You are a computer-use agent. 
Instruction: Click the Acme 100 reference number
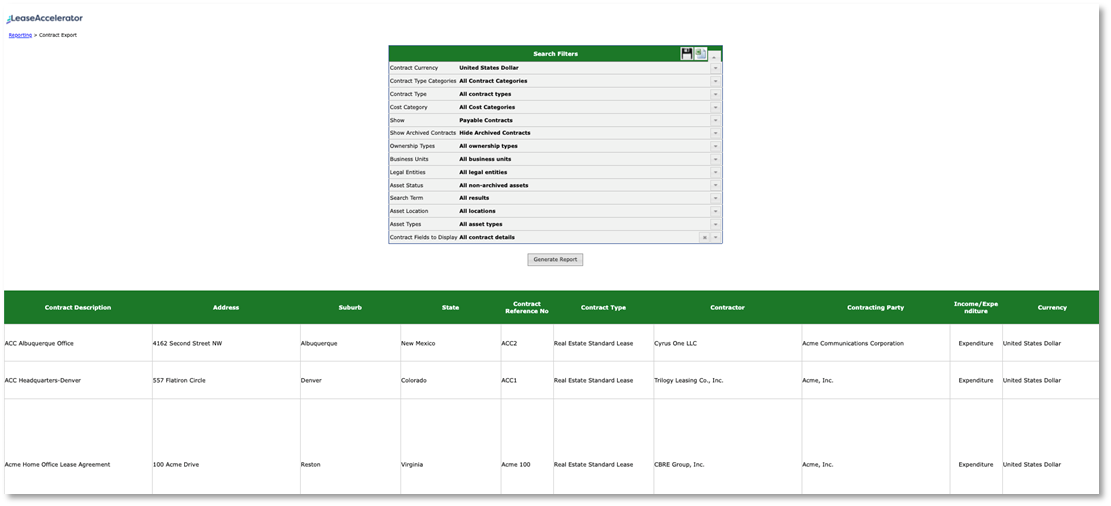click(x=516, y=465)
